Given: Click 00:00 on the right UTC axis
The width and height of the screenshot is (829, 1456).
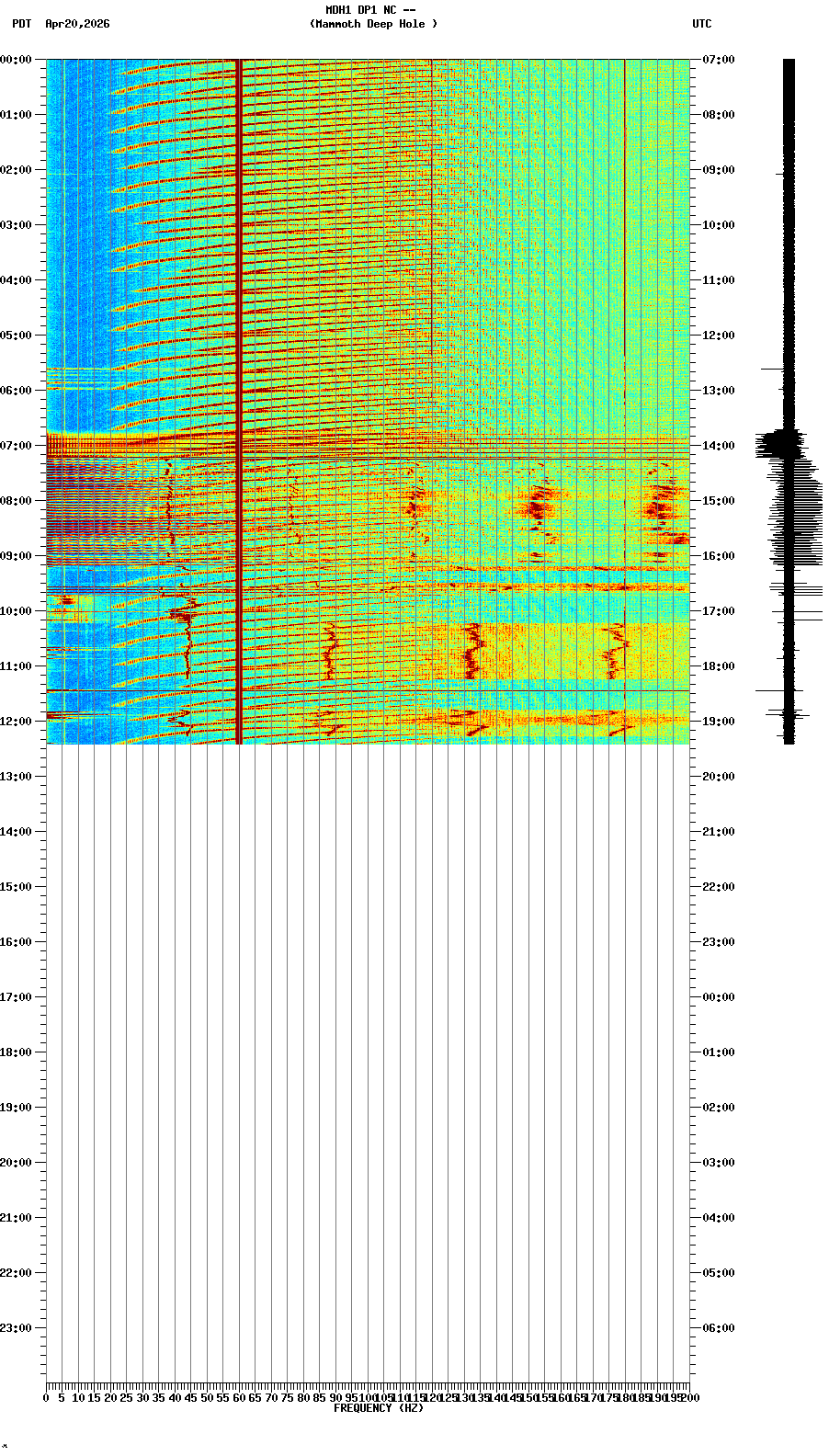Looking at the screenshot, I should tap(719, 997).
